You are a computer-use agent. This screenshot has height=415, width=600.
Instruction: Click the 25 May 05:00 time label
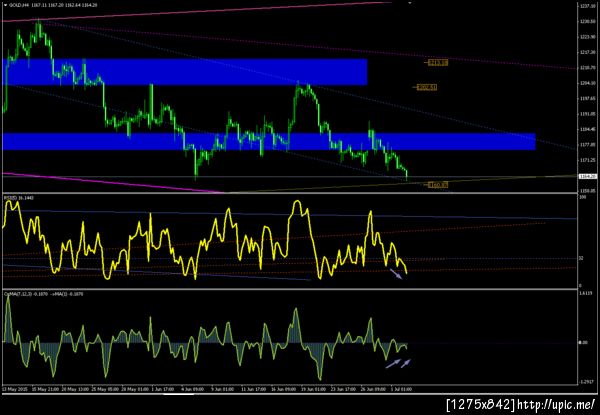[104, 389]
